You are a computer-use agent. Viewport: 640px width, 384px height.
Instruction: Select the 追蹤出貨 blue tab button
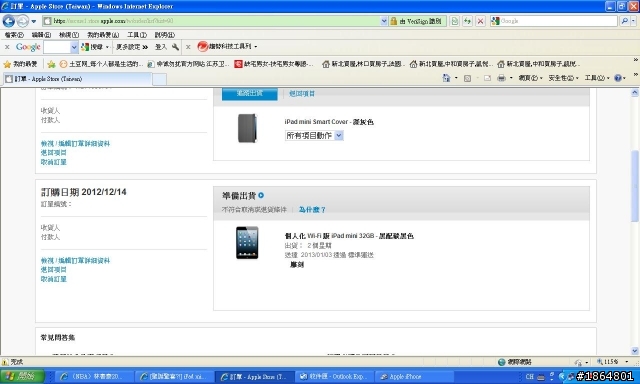[x=250, y=93]
